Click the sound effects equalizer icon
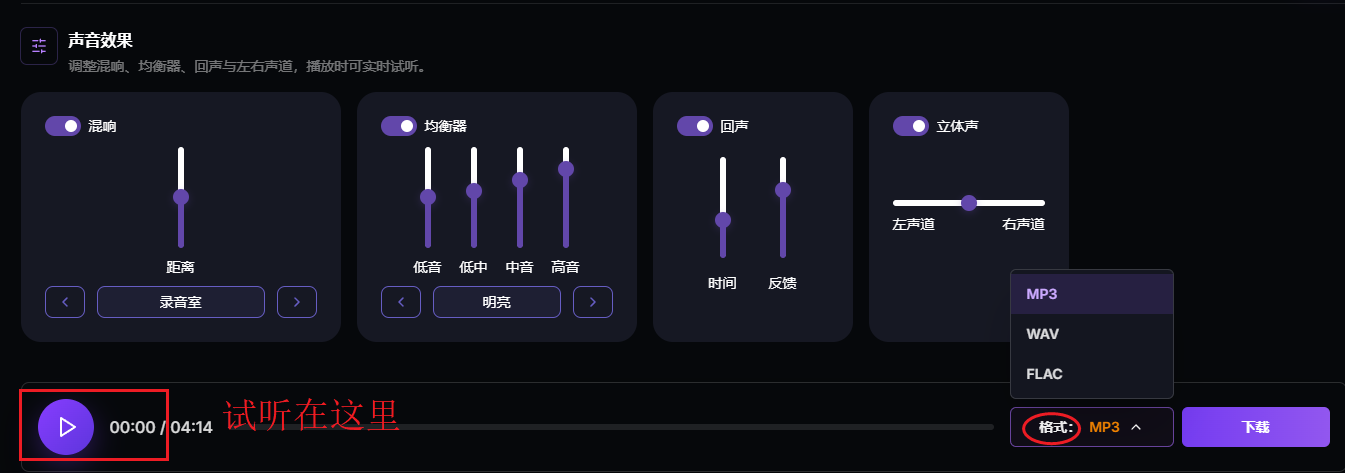This screenshot has height=473, width=1345. coord(39,46)
